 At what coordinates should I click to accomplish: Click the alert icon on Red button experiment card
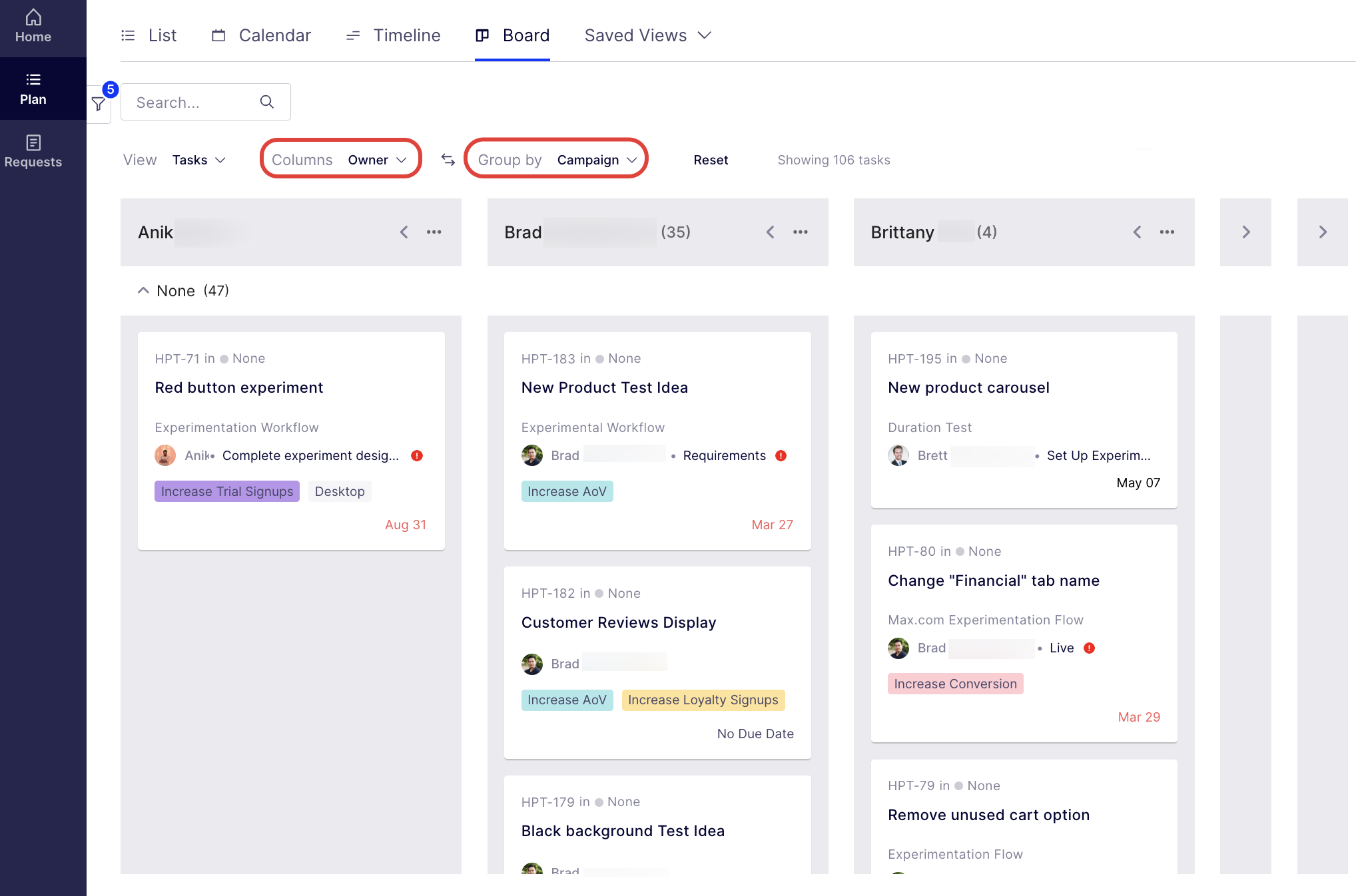tap(417, 455)
